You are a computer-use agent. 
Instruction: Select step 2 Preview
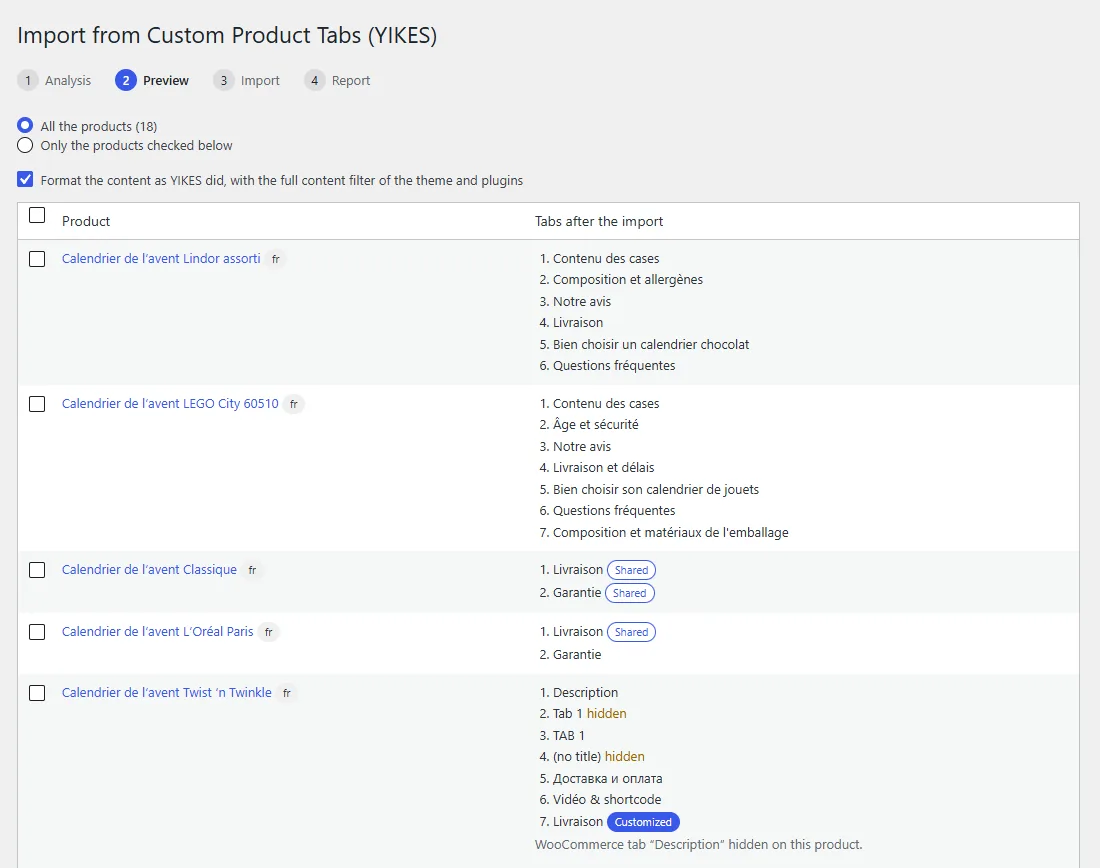[x=152, y=81]
